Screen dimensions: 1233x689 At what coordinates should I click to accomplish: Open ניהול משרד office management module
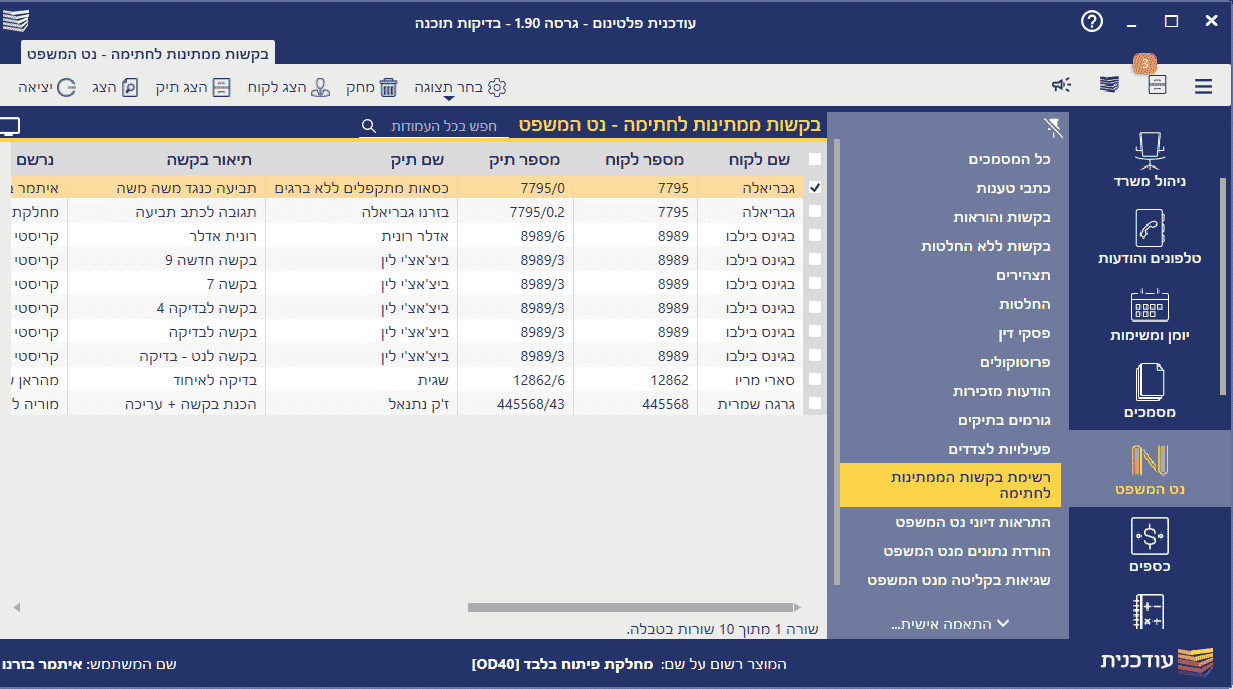(x=1148, y=159)
